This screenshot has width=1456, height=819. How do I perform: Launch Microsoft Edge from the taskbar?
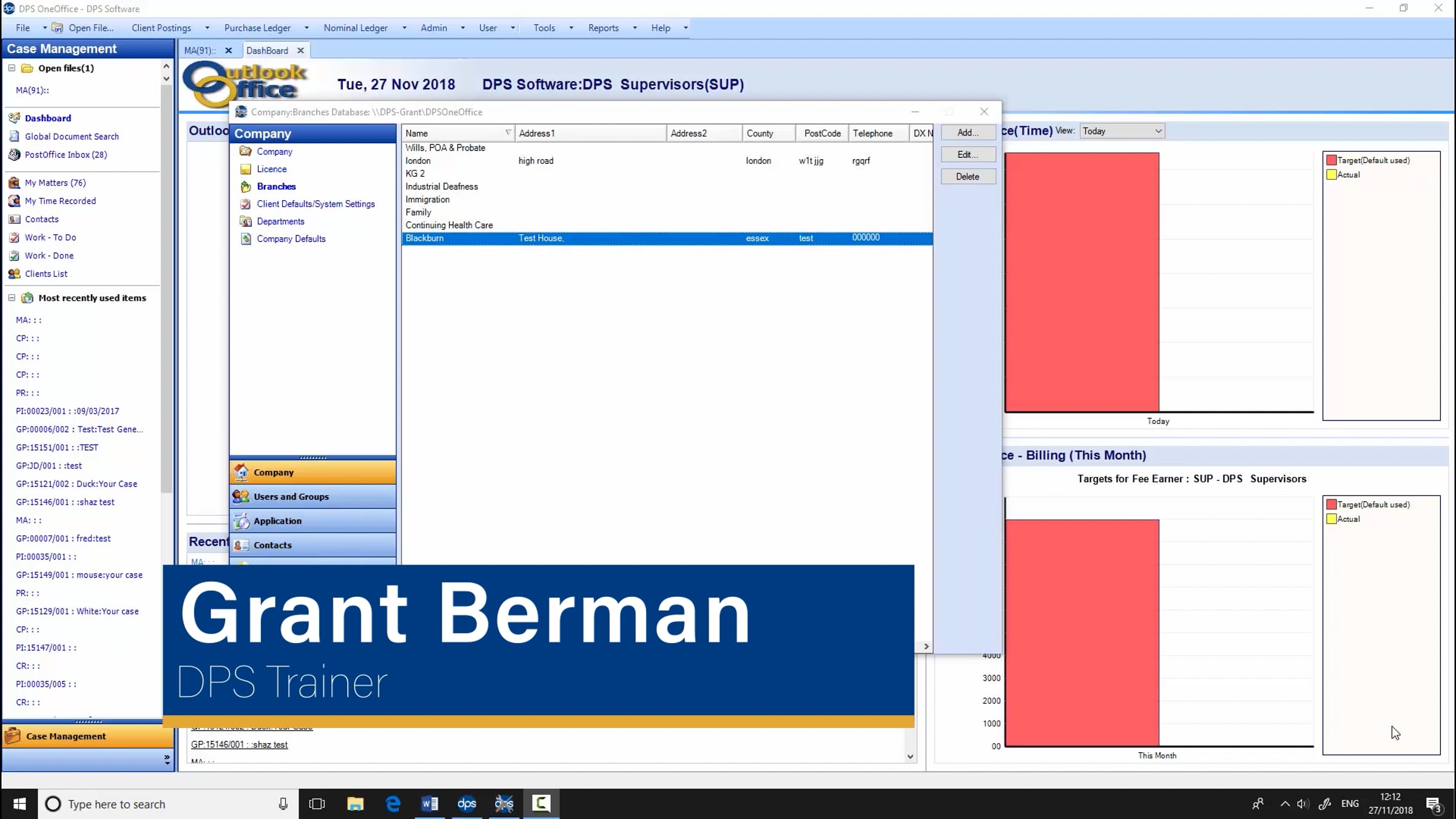393,804
